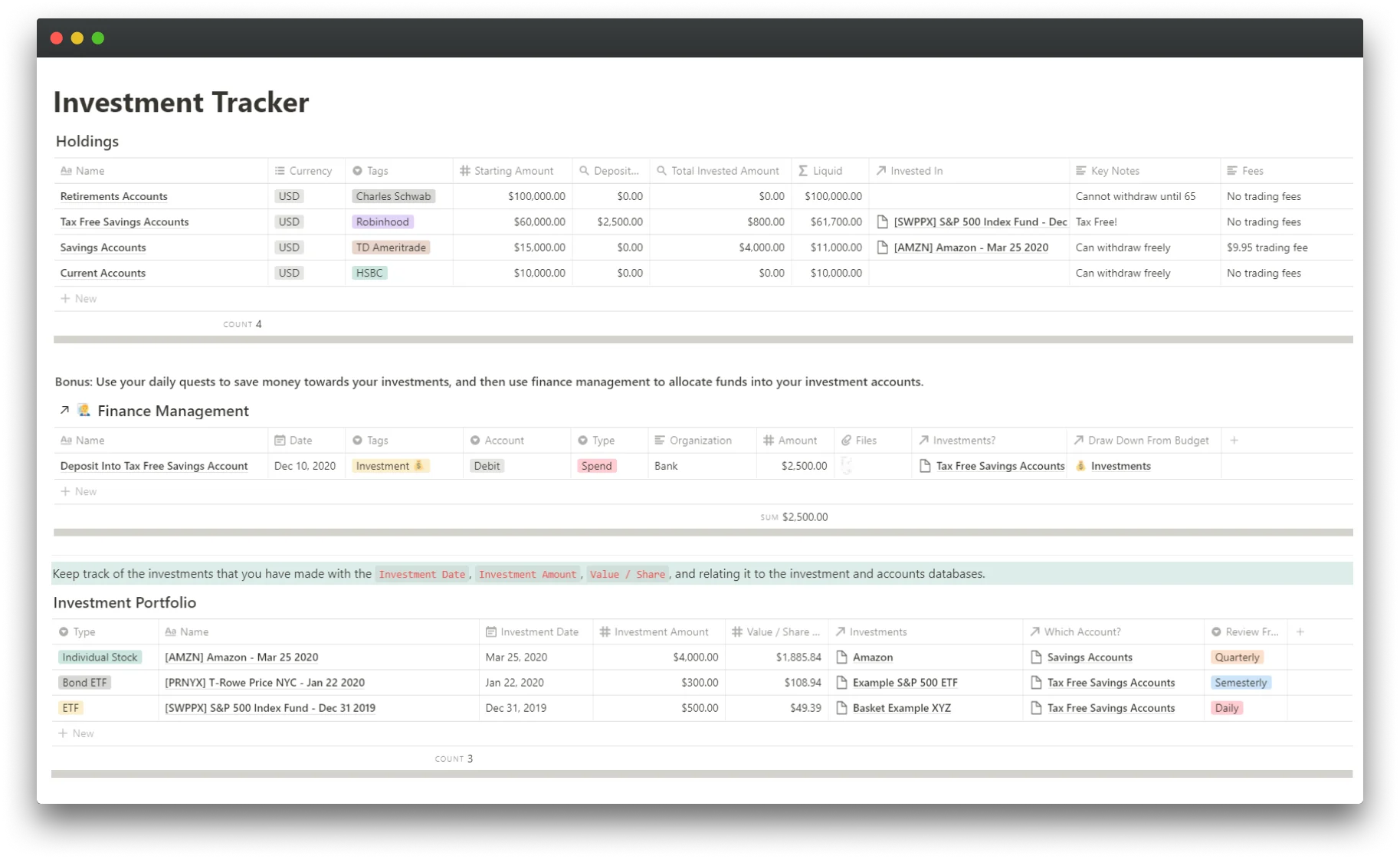
Task: Click the Review Frequency column header
Action: point(1245,631)
